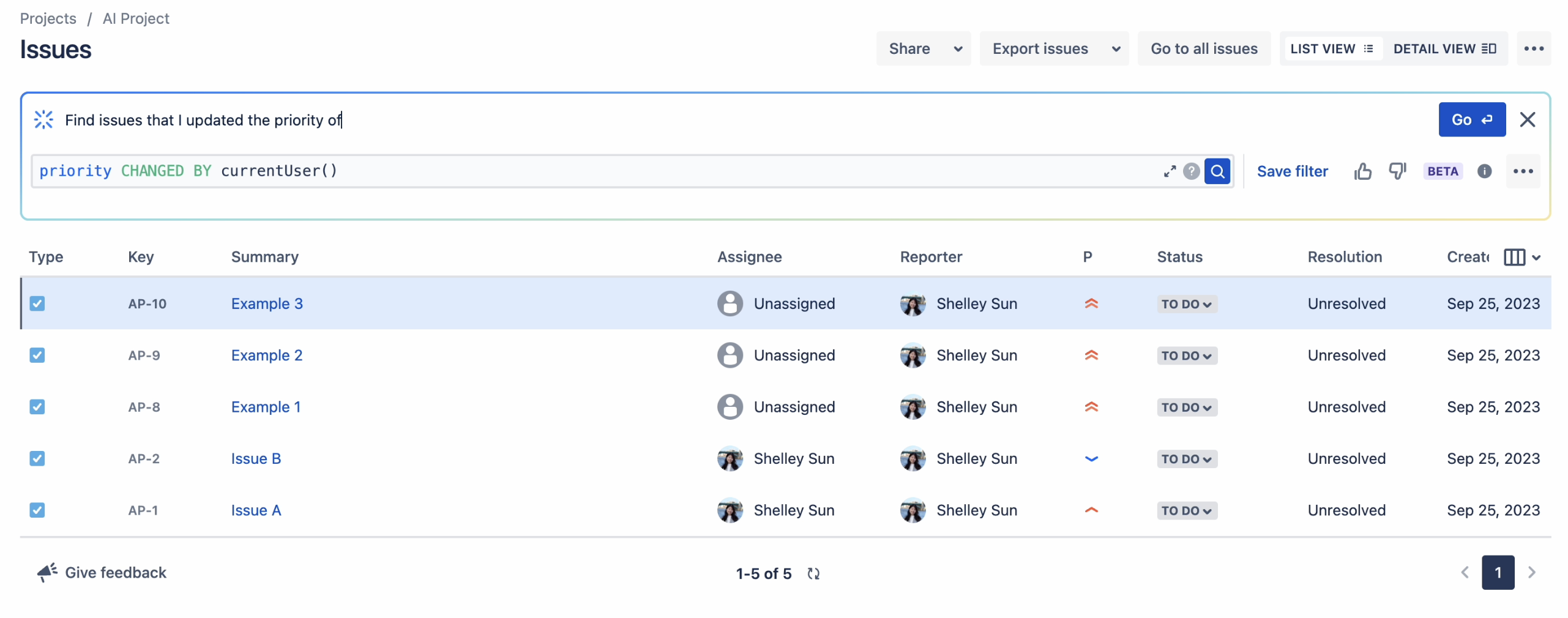The image size is (1568, 618).
Task: Click Save filter
Action: (1292, 171)
